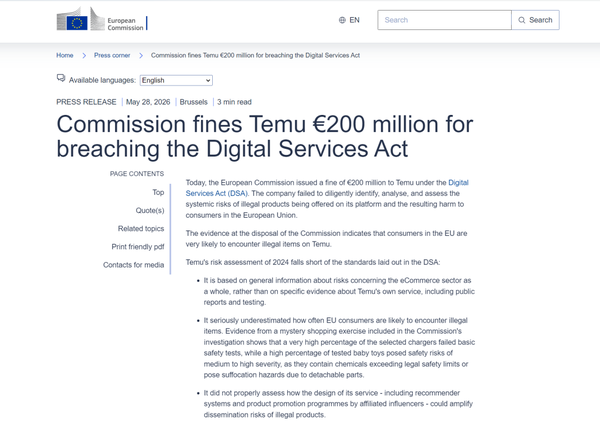The width and height of the screenshot is (600, 423).
Task: Jump to Contacts for media section
Action: pyautogui.click(x=133, y=265)
